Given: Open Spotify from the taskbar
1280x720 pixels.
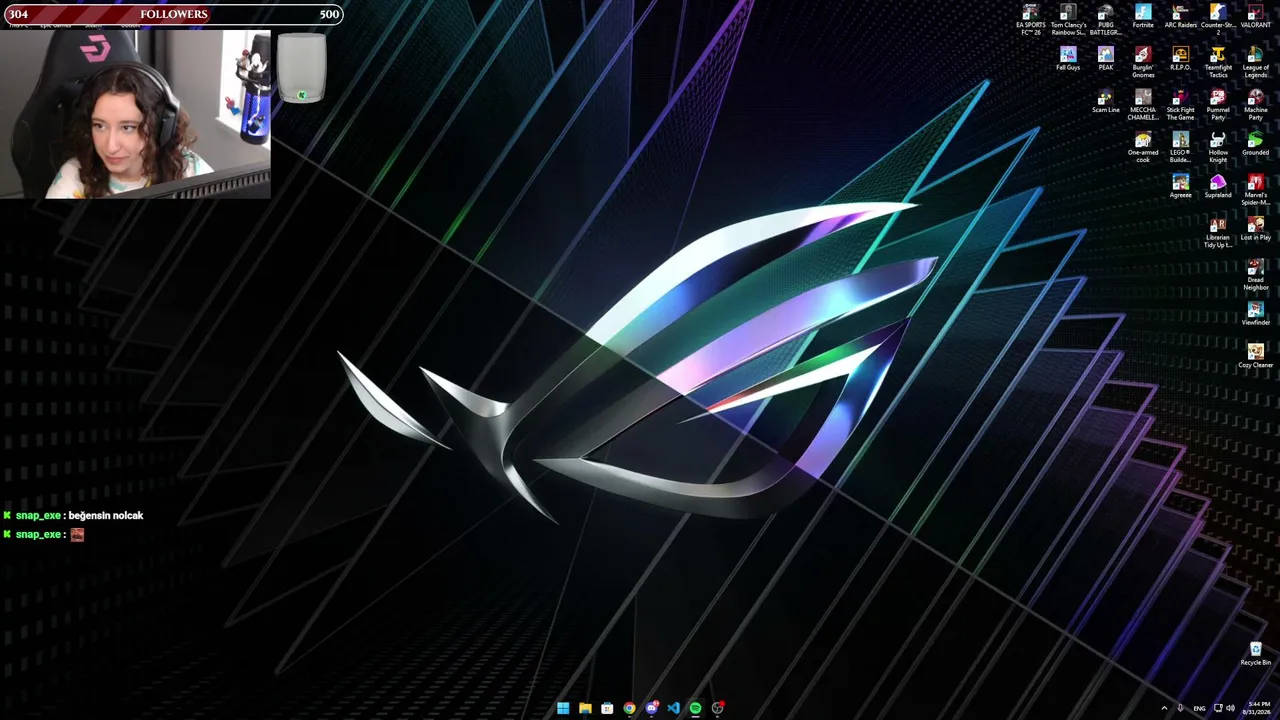Looking at the screenshot, I should click(695, 708).
